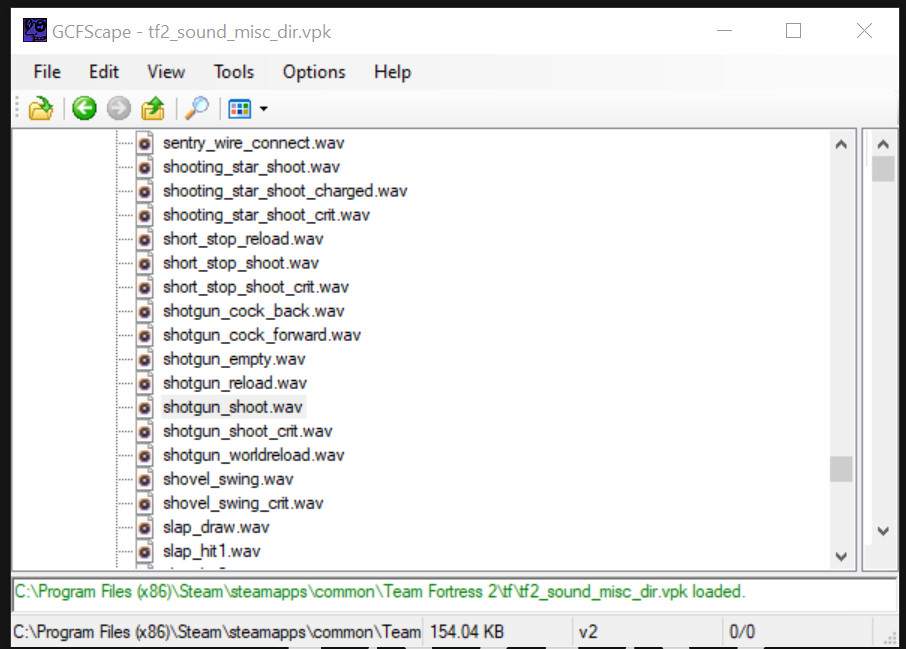Open the Find magnifier tool
Screen dimensions: 906x649
point(197,109)
